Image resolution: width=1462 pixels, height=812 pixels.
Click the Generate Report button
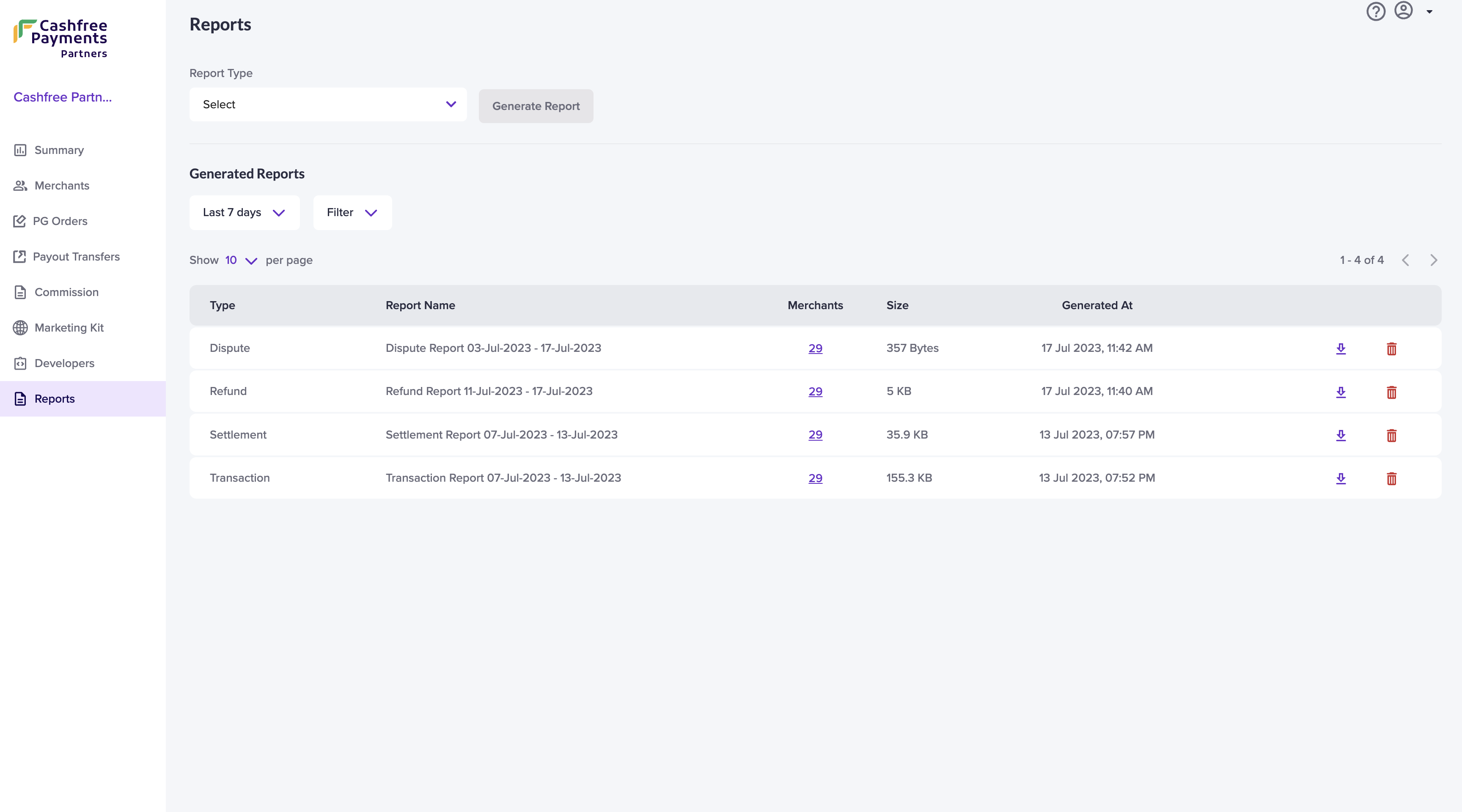tap(535, 106)
